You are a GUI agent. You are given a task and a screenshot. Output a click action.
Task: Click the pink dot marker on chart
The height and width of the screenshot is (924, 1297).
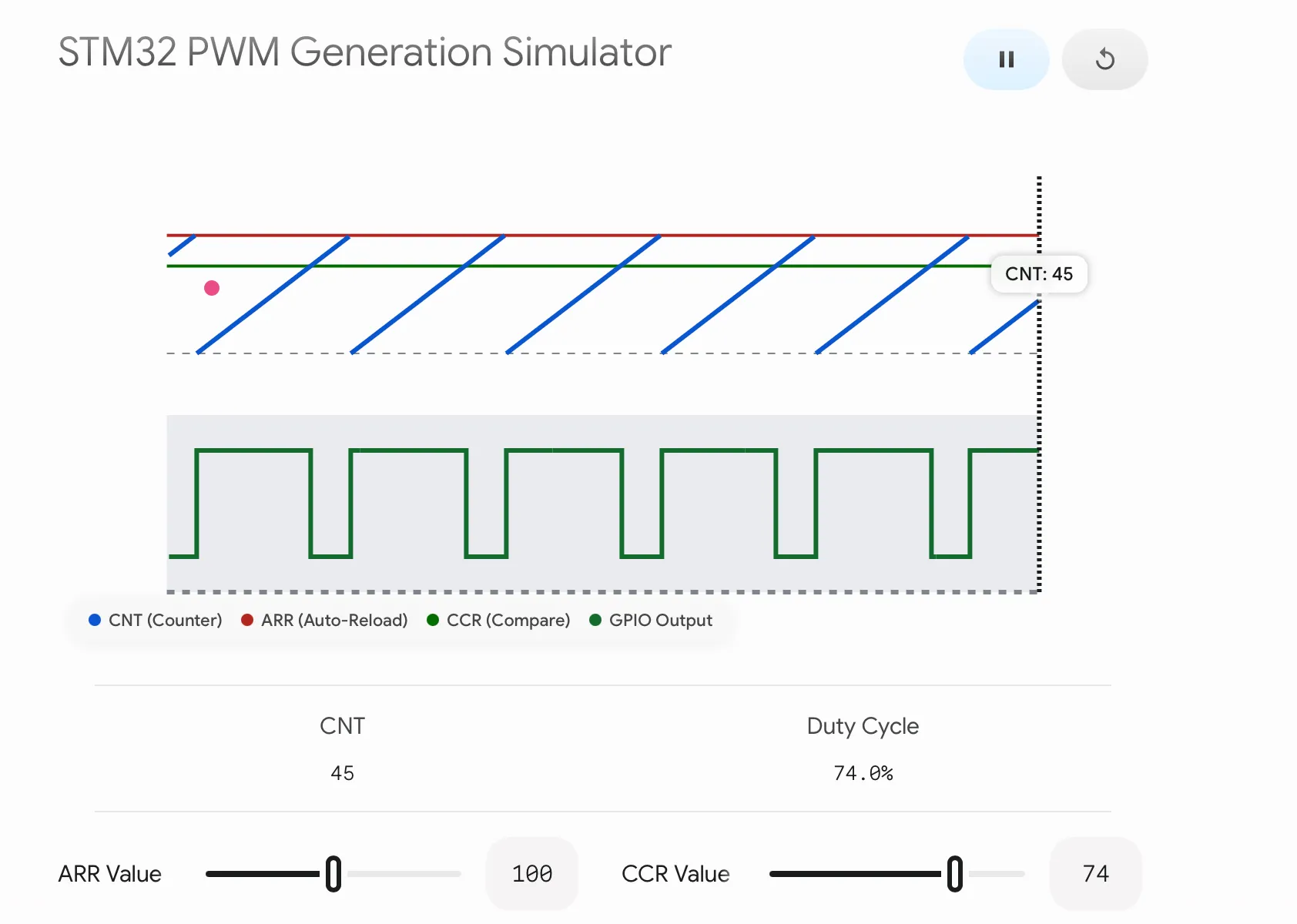[212, 288]
